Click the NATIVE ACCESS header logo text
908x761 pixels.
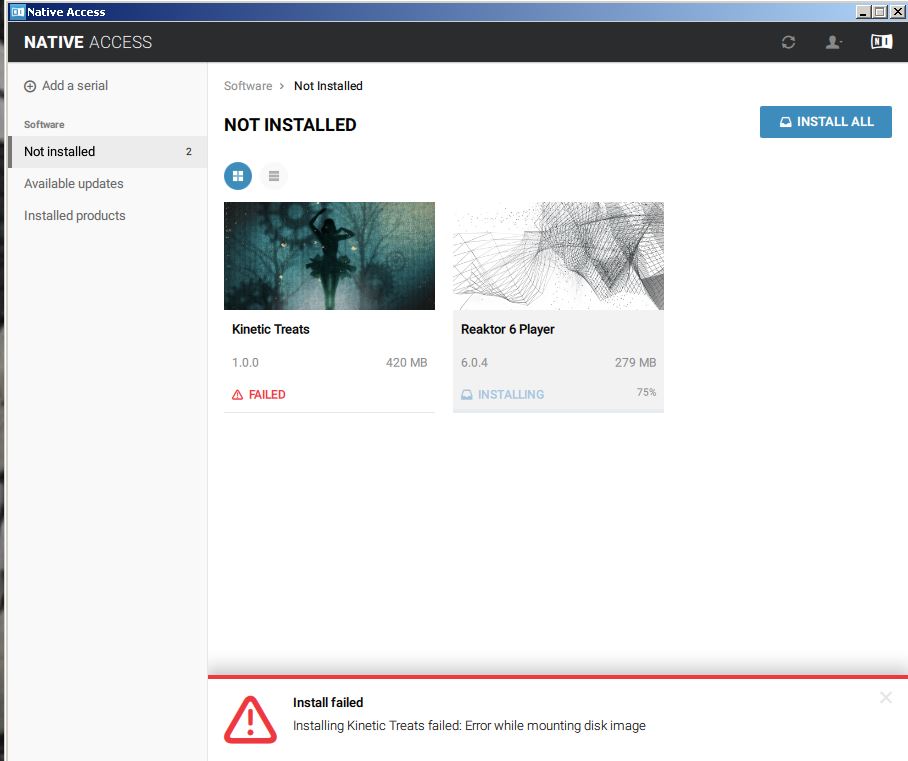pos(88,42)
